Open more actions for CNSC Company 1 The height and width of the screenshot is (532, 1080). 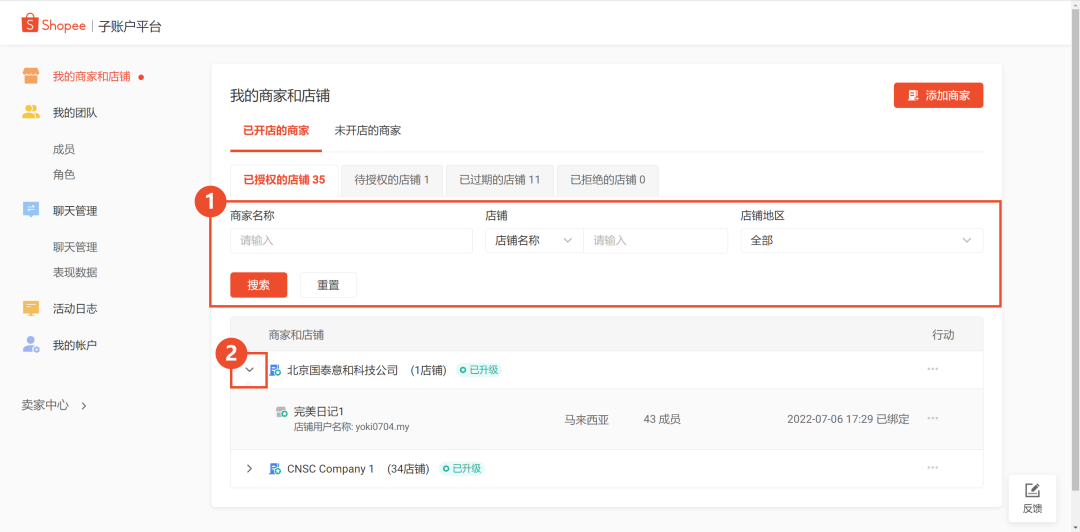[x=932, y=468]
